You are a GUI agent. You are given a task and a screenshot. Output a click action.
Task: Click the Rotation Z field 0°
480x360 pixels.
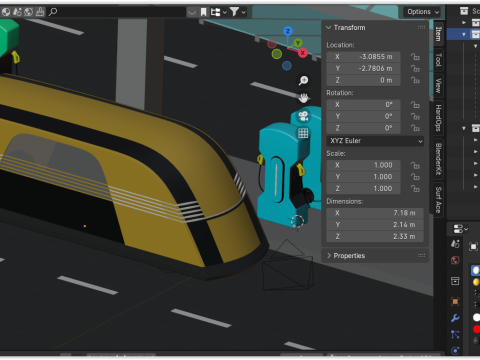(x=363, y=128)
